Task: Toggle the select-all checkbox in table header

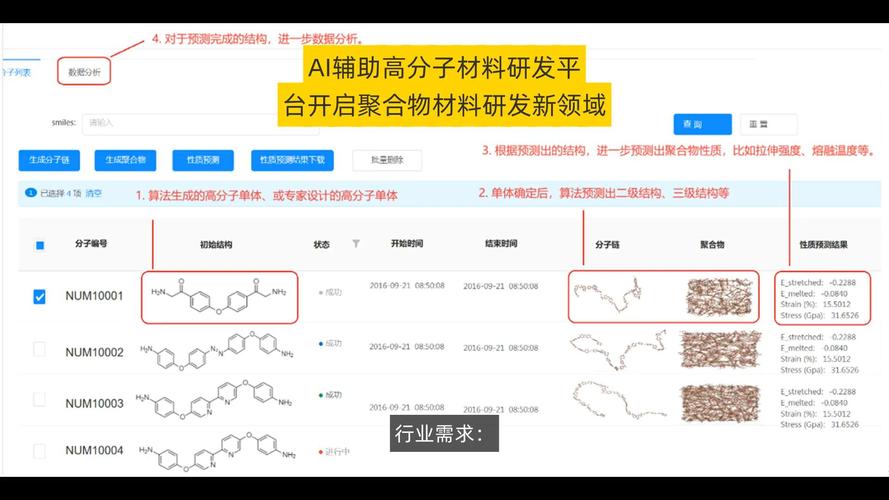Action: [x=40, y=245]
